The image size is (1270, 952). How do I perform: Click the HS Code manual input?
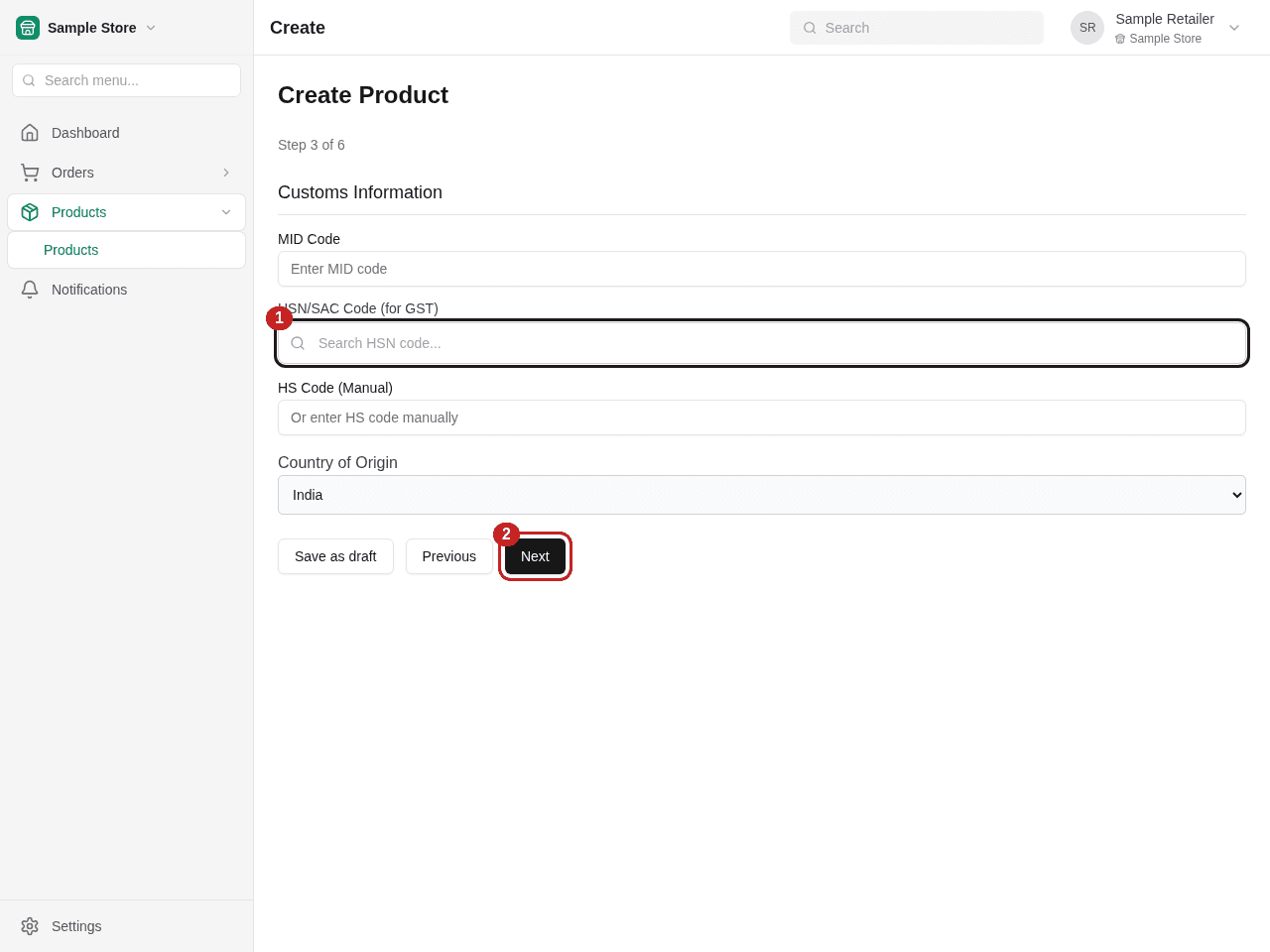pos(762,417)
